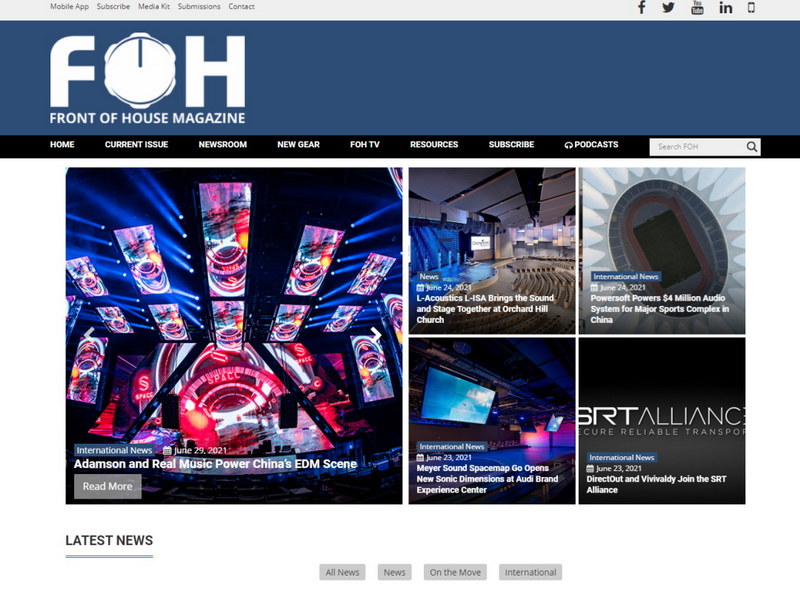This screenshot has width=800, height=612.
Task: Open Powersoft Powers $4 Million Audio System article
Action: 660,309
